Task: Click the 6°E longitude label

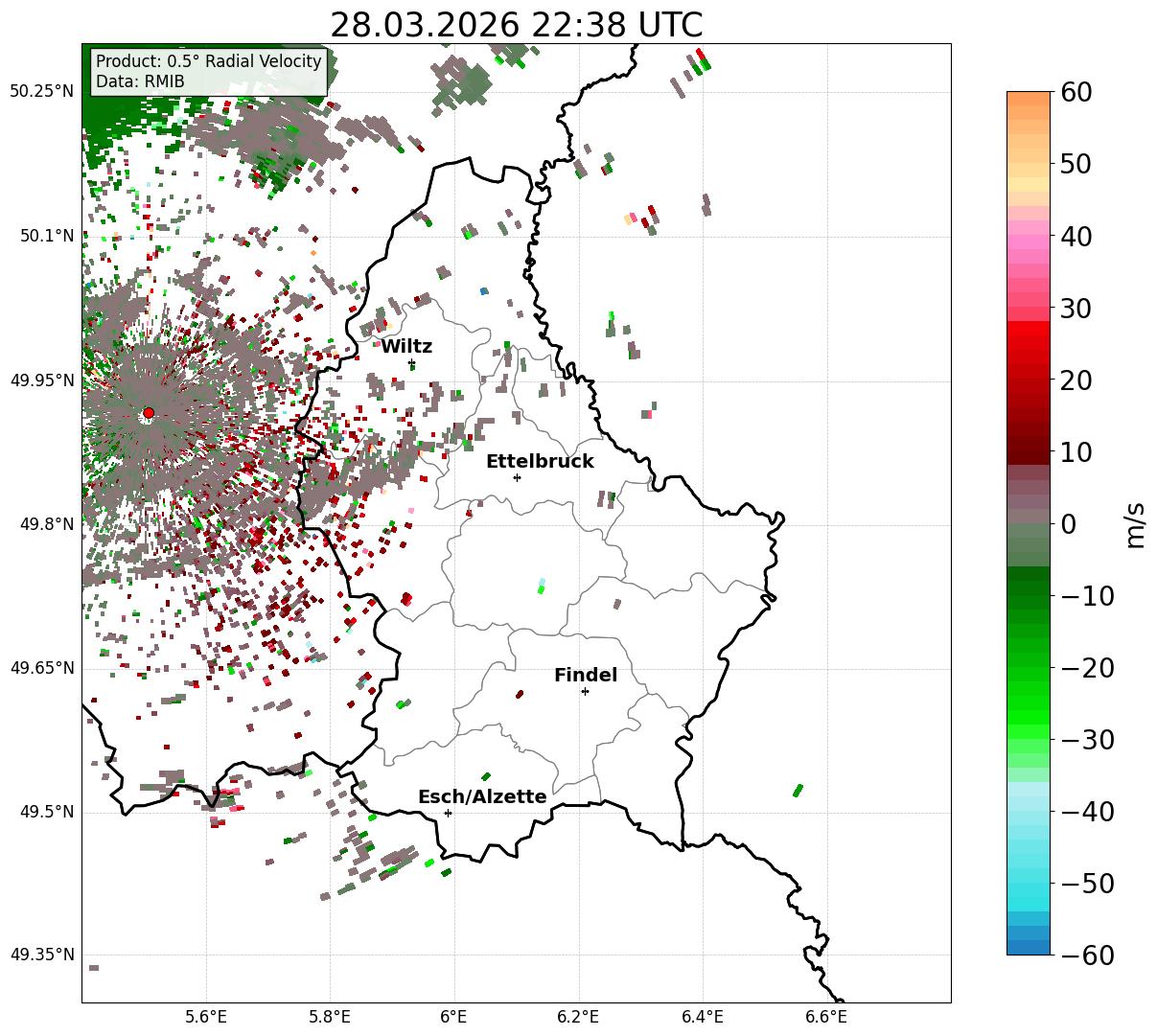Action: 454,1017
